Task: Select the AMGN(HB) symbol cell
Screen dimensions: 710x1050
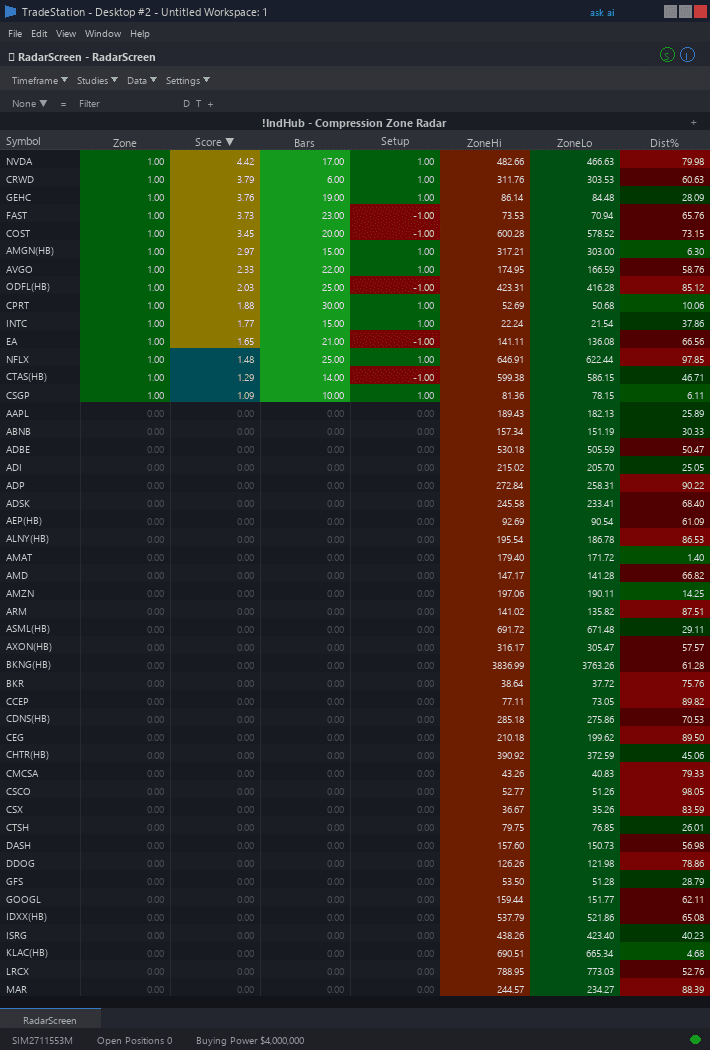Action: coord(40,250)
